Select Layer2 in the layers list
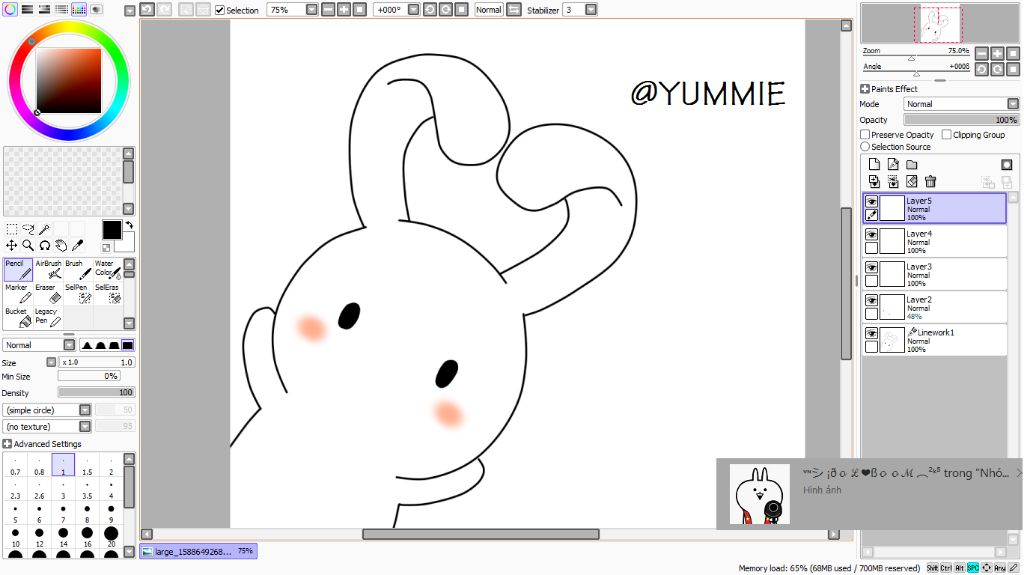 pos(935,306)
